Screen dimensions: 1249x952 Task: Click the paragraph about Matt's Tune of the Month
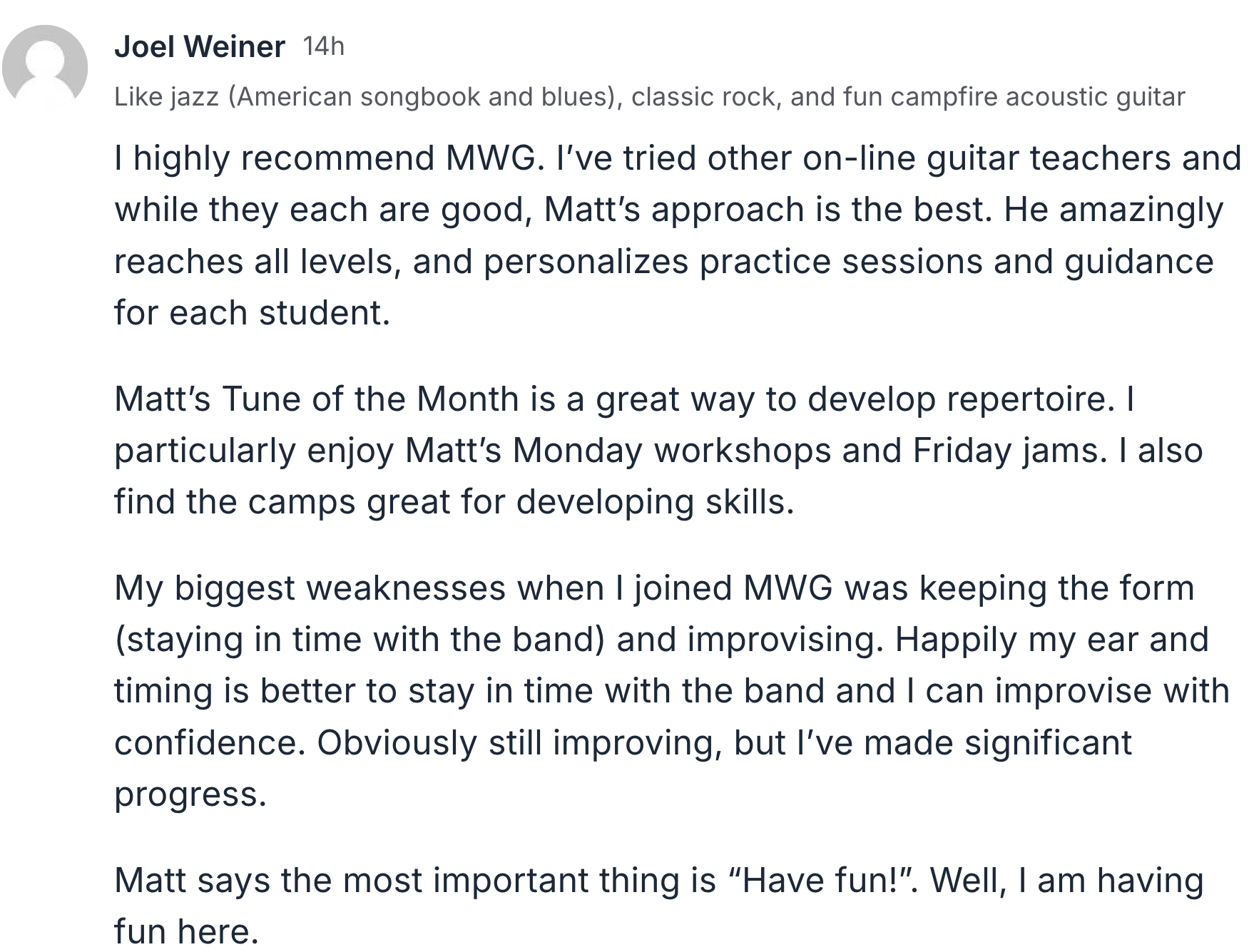658,450
